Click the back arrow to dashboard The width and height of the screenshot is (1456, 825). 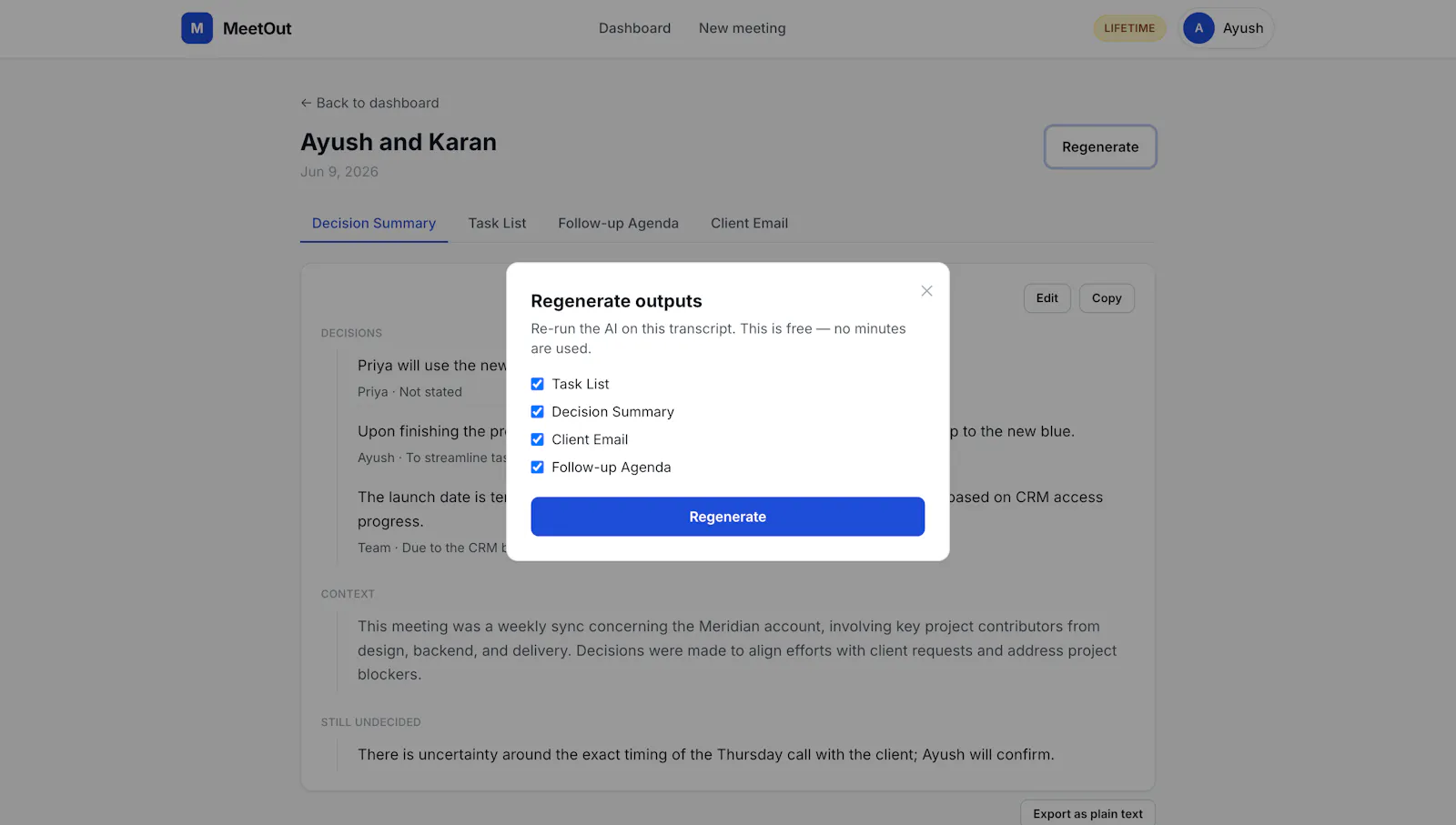[306, 103]
